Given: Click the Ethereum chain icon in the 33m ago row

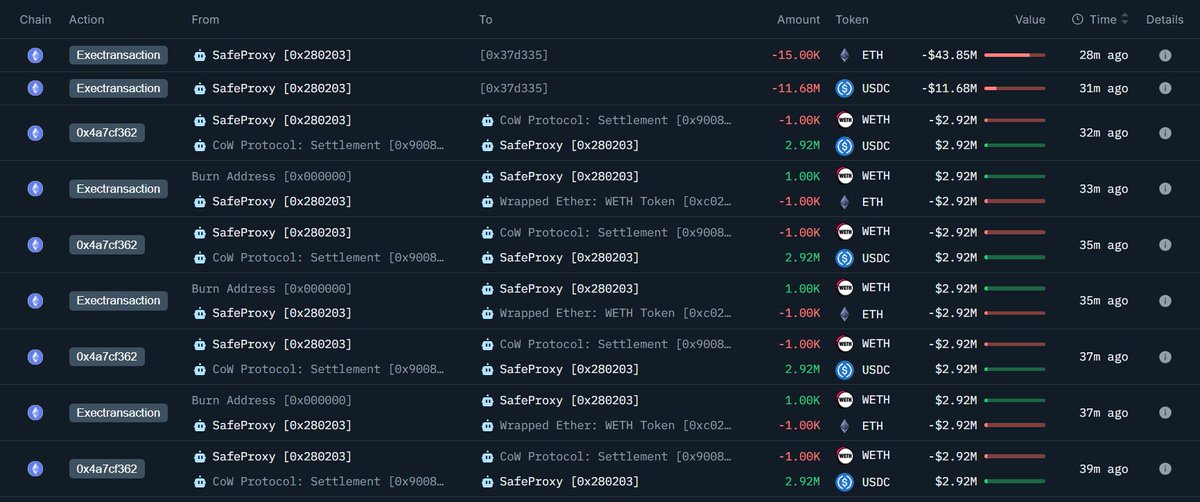Looking at the screenshot, I should click(35, 188).
